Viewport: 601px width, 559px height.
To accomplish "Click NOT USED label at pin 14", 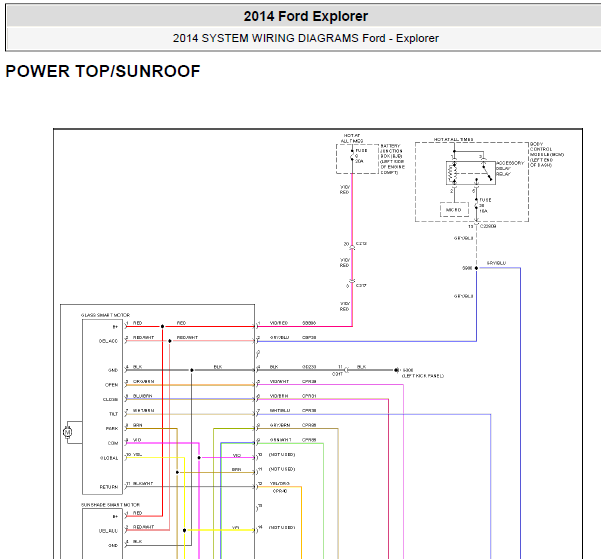I will click(282, 528).
